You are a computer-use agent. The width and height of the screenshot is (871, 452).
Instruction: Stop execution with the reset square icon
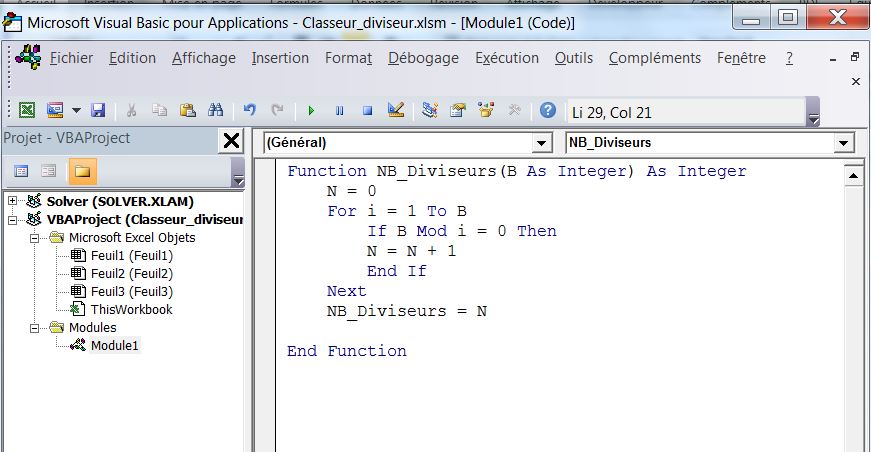pos(367,111)
